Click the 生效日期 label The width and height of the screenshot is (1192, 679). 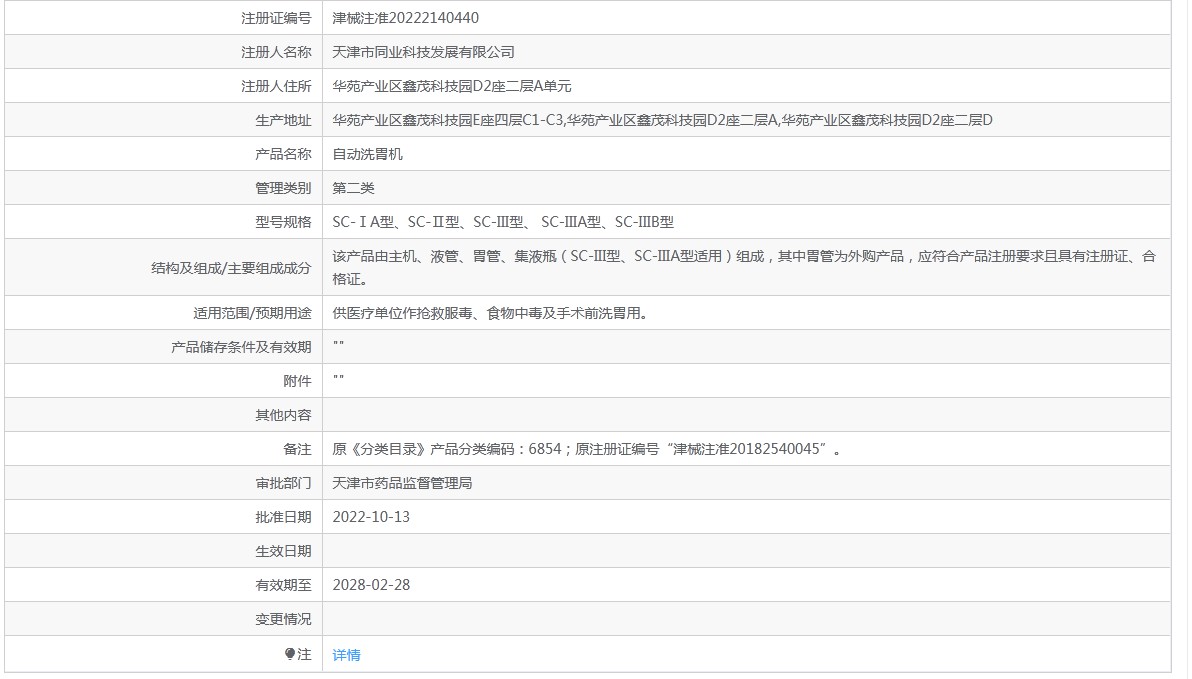(283, 551)
